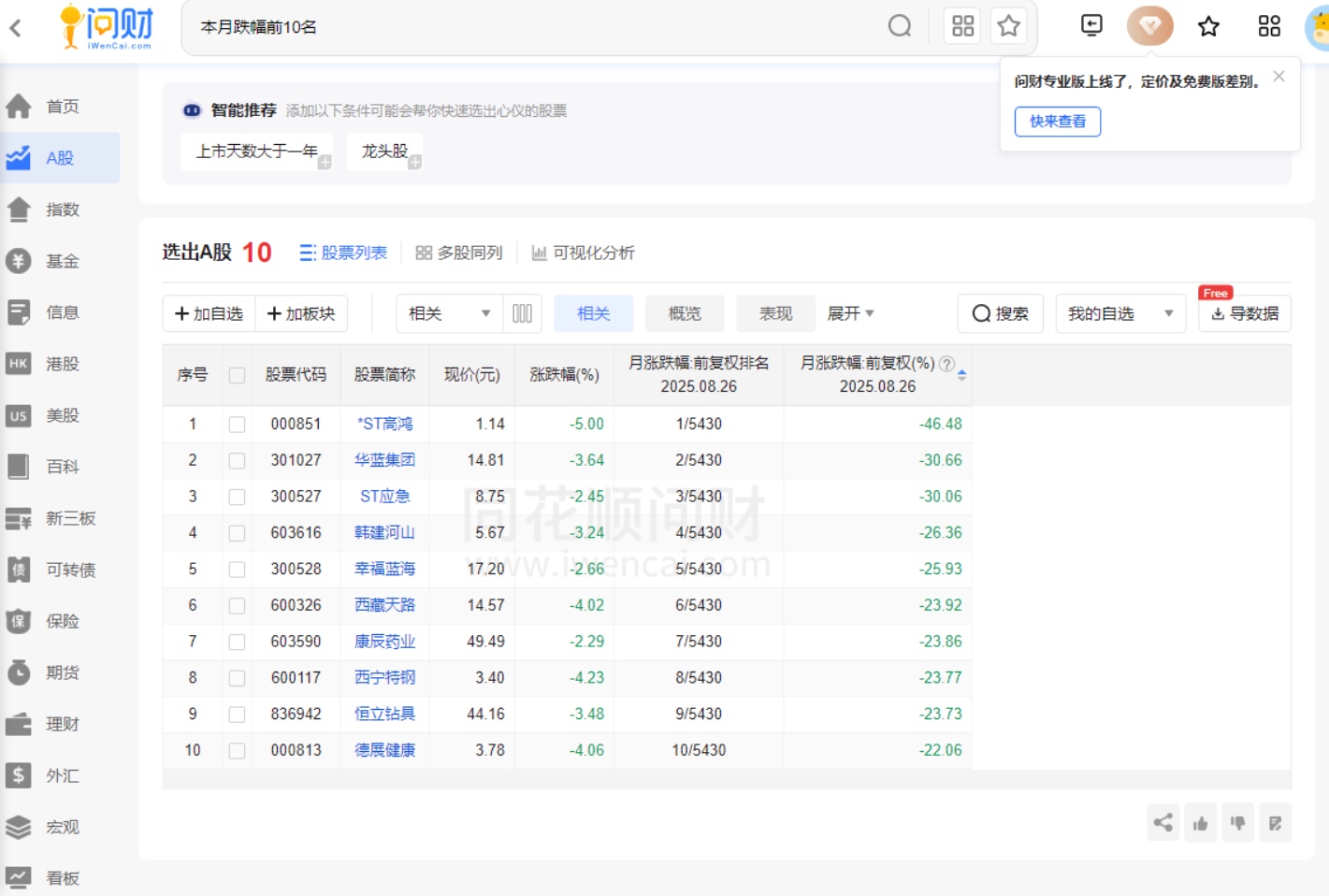
Task: Open the iWencai logo home
Action: coord(106,27)
